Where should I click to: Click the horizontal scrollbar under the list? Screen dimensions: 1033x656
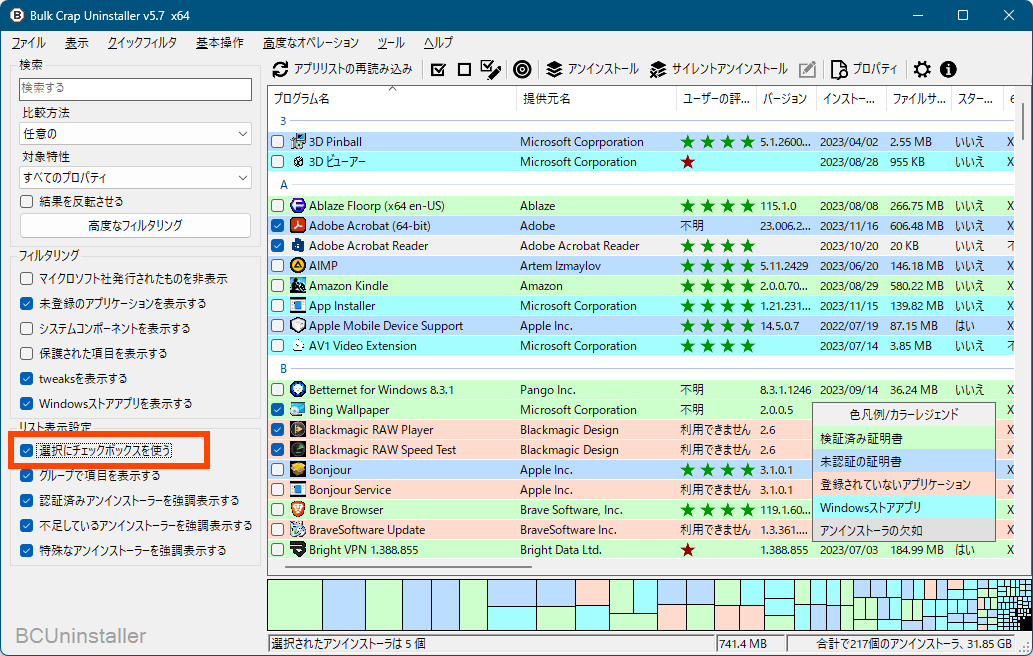[x=408, y=566]
